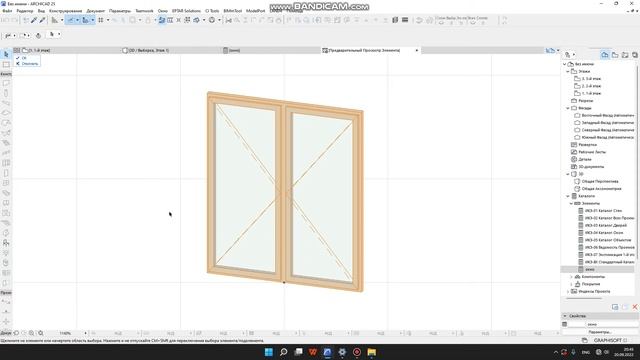The height and width of the screenshot is (360, 640).
Task: Close the Предварительный Просмотр Элемента tab
Action: 417,50
